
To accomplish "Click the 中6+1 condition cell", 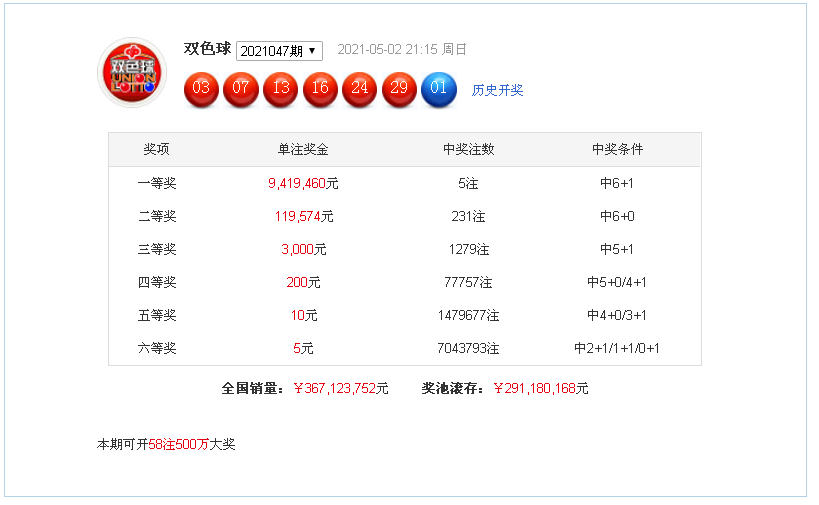I will tap(617, 183).
